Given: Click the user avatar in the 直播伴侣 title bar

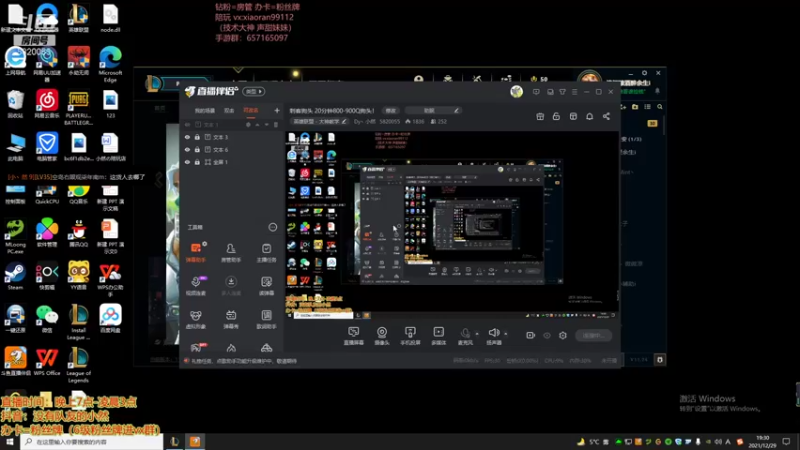Looking at the screenshot, I should [x=516, y=91].
